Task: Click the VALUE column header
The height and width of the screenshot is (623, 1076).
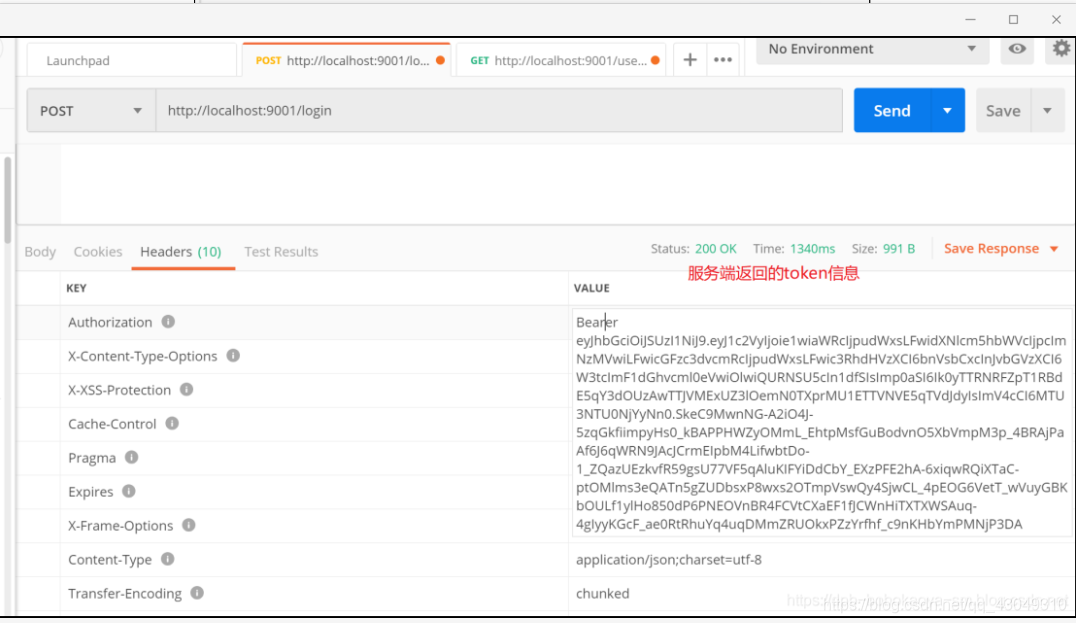Action: tap(592, 288)
